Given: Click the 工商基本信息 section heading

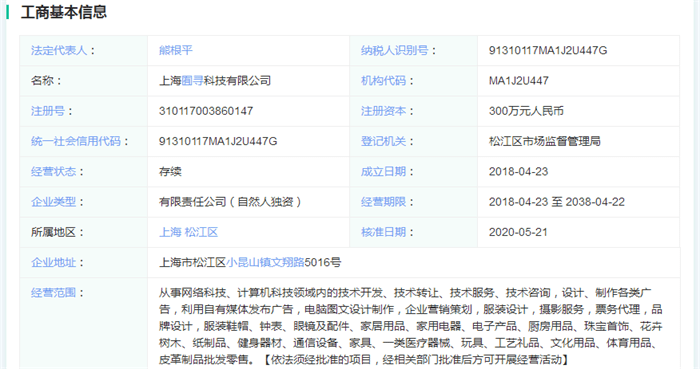Looking at the screenshot, I should (x=64, y=12).
